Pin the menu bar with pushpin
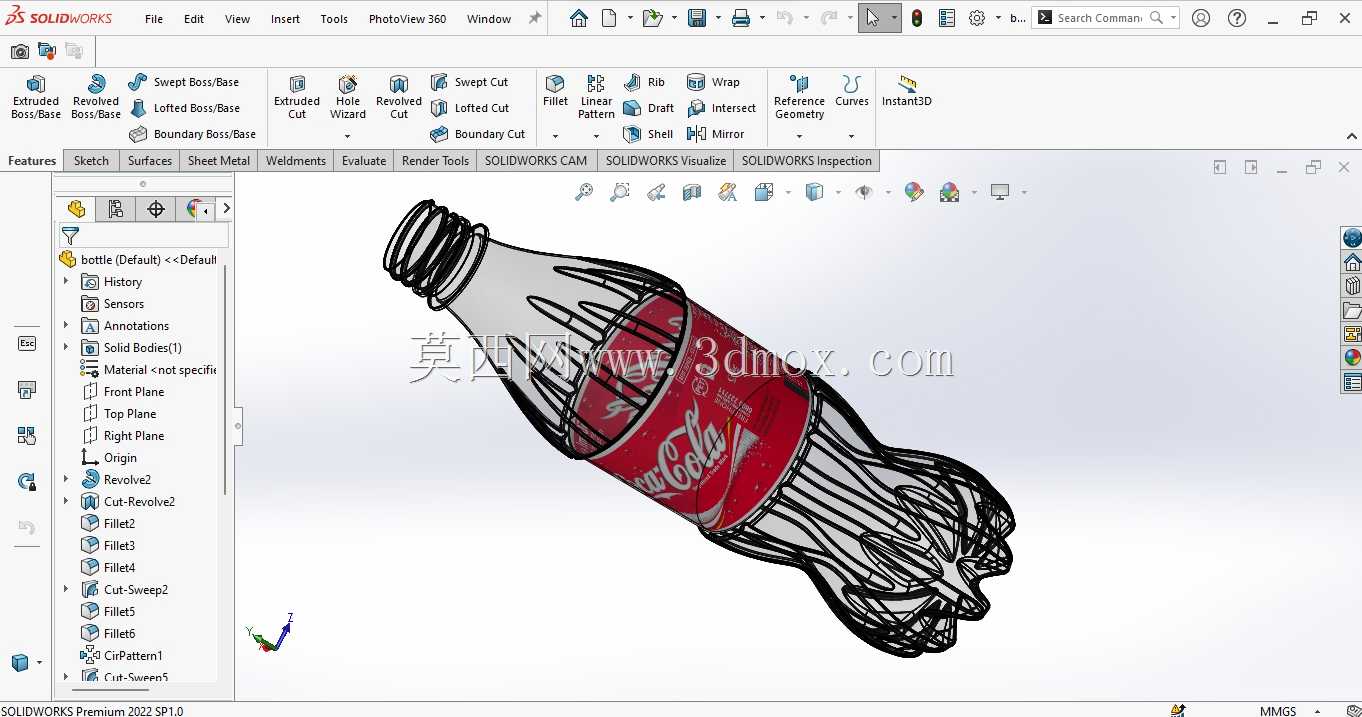 tap(535, 18)
